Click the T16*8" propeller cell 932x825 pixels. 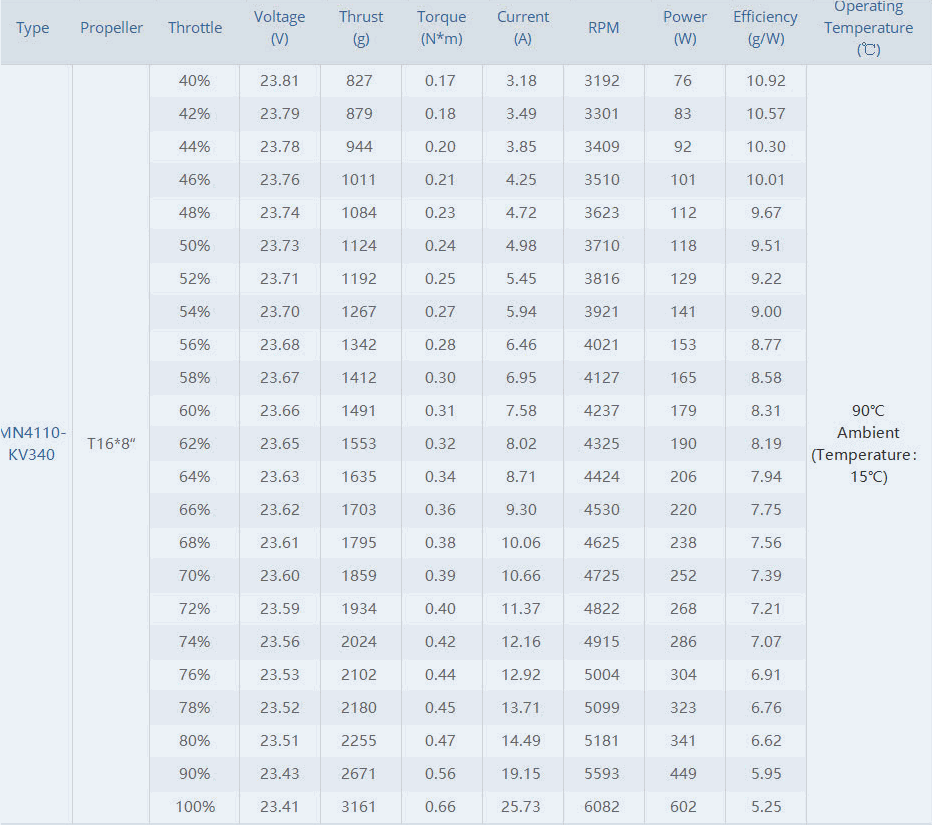tap(111, 443)
